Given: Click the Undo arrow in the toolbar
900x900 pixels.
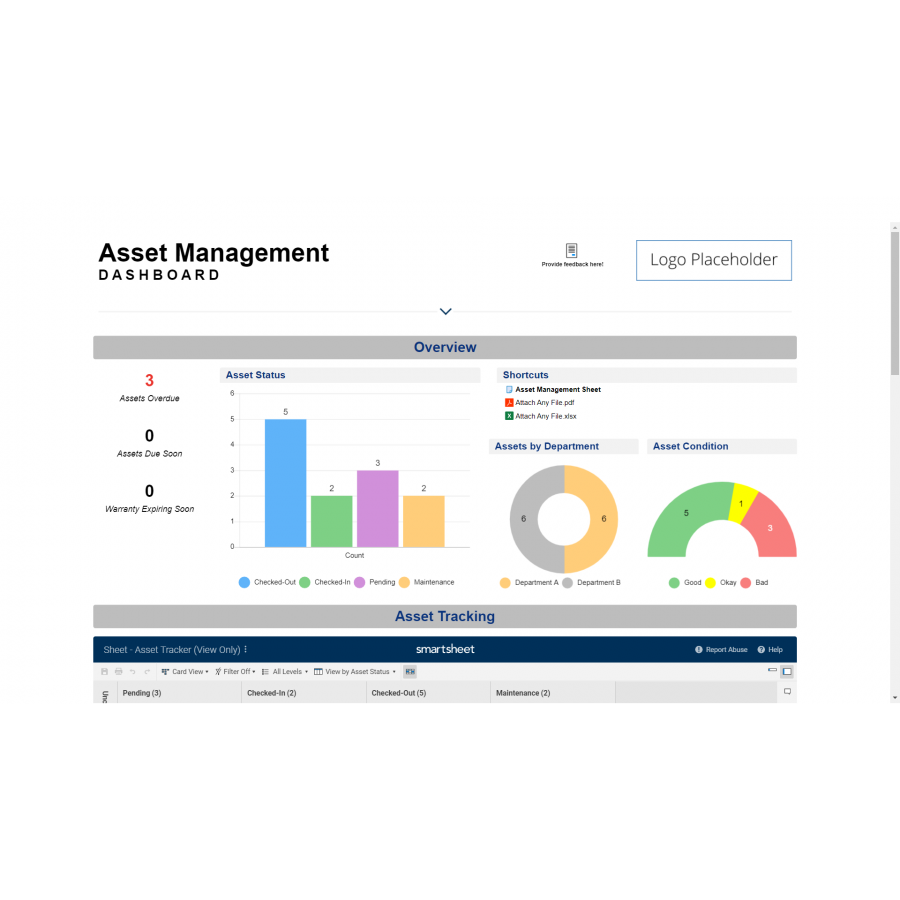Looking at the screenshot, I should pos(132,671).
